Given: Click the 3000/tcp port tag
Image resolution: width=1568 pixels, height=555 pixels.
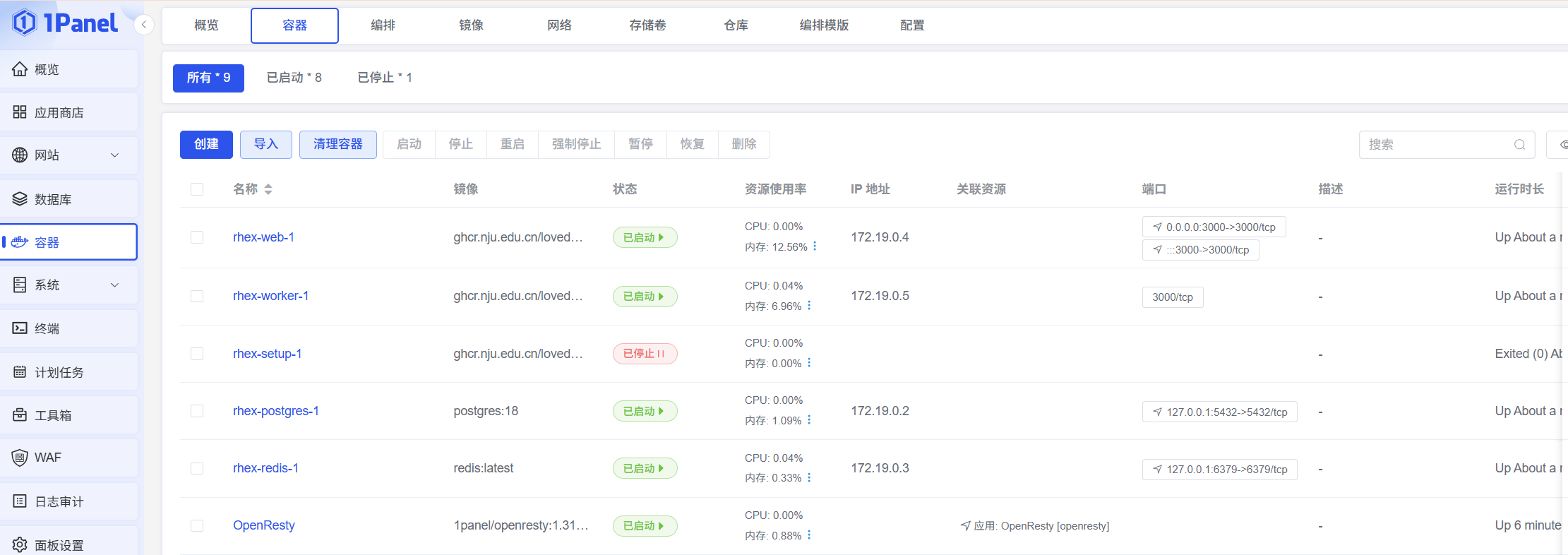Looking at the screenshot, I should pos(1173,297).
